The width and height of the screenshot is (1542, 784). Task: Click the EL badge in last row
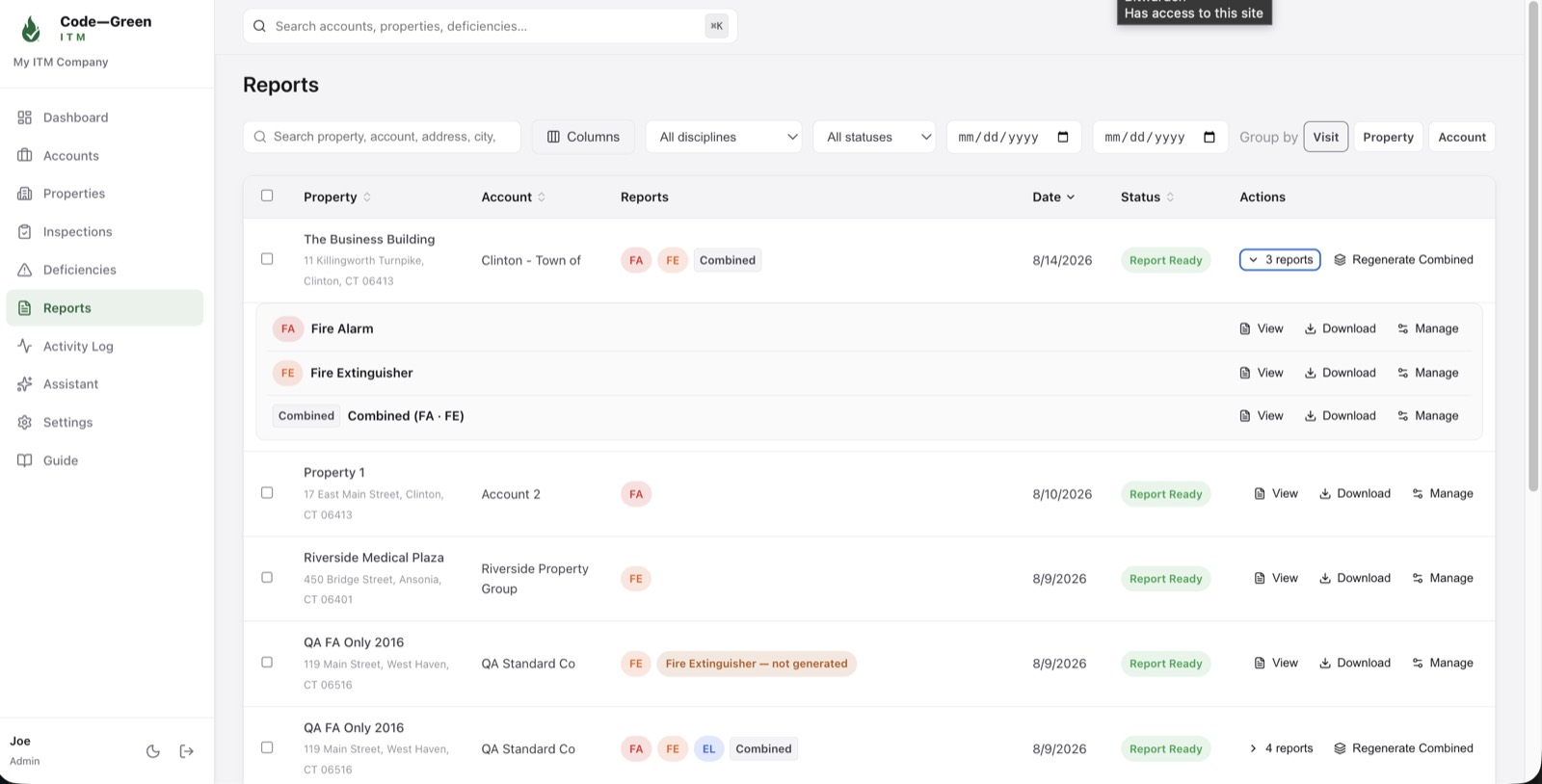(709, 749)
